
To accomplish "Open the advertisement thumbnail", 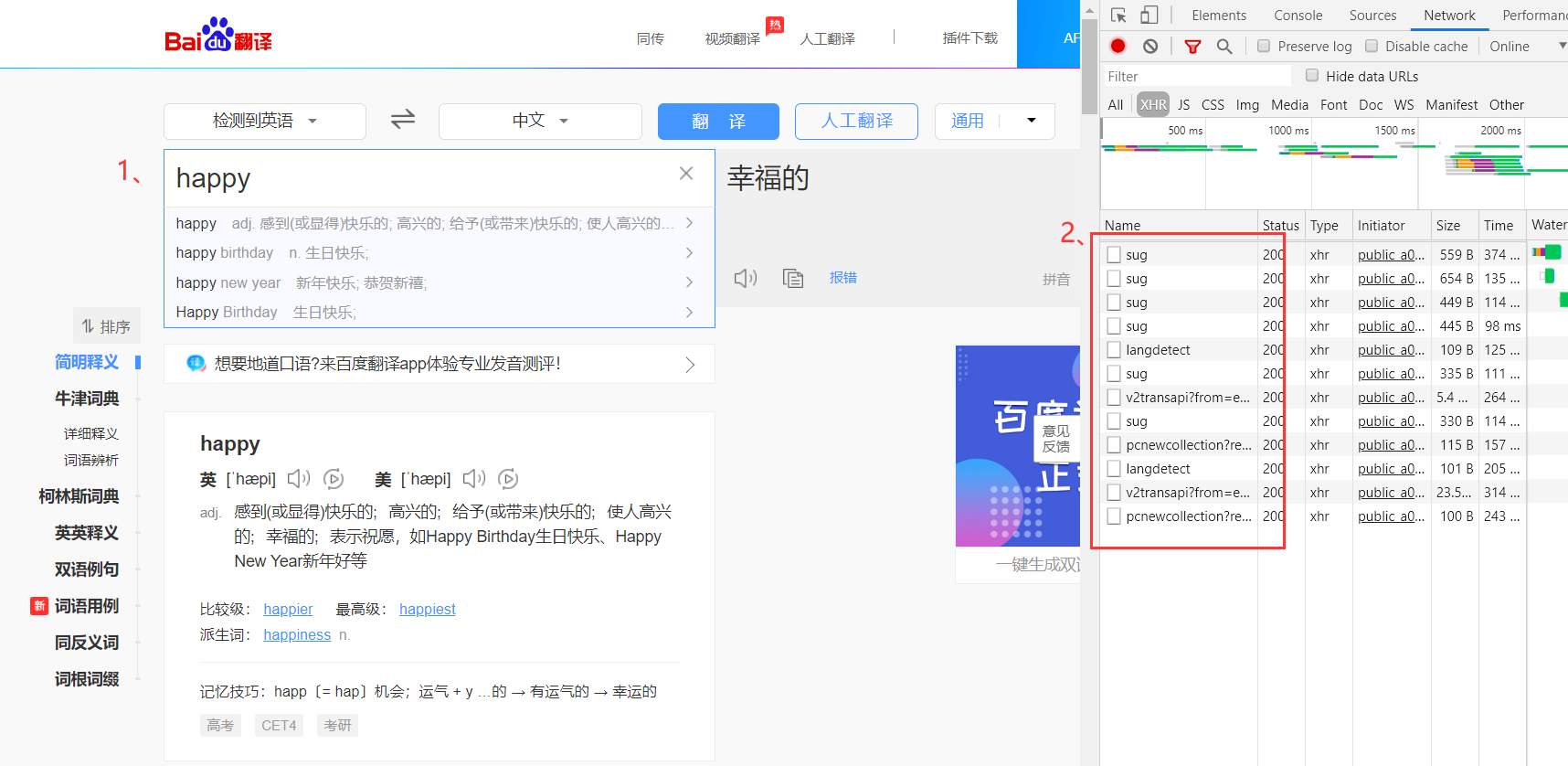I will pos(1018,445).
